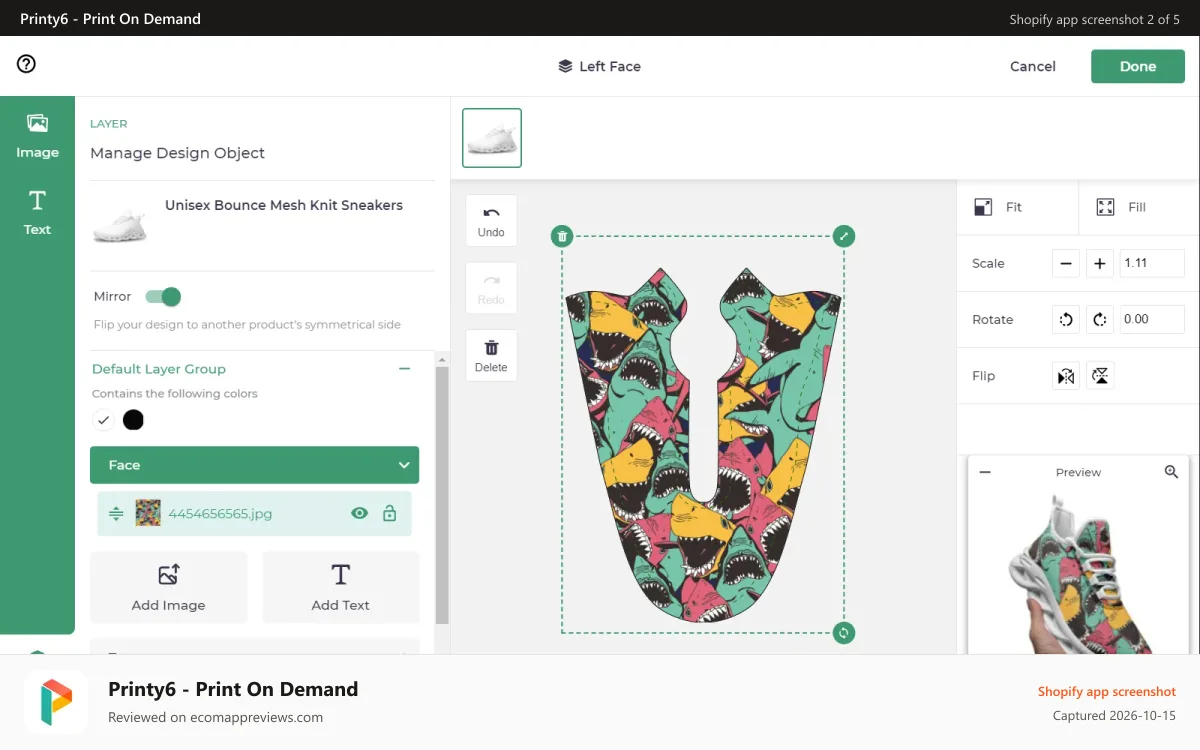Zoom the preview with magnifier icon
Image resolution: width=1200 pixels, height=750 pixels.
[1171, 472]
